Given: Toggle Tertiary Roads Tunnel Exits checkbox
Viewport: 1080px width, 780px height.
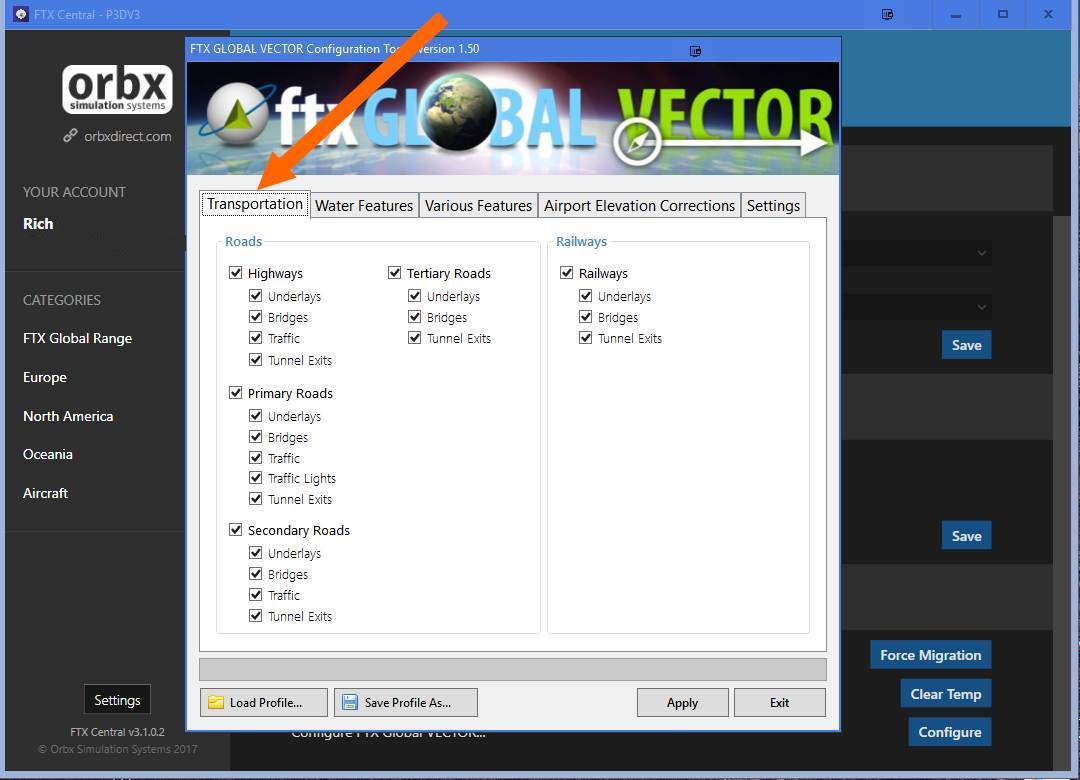Looking at the screenshot, I should tap(415, 338).
